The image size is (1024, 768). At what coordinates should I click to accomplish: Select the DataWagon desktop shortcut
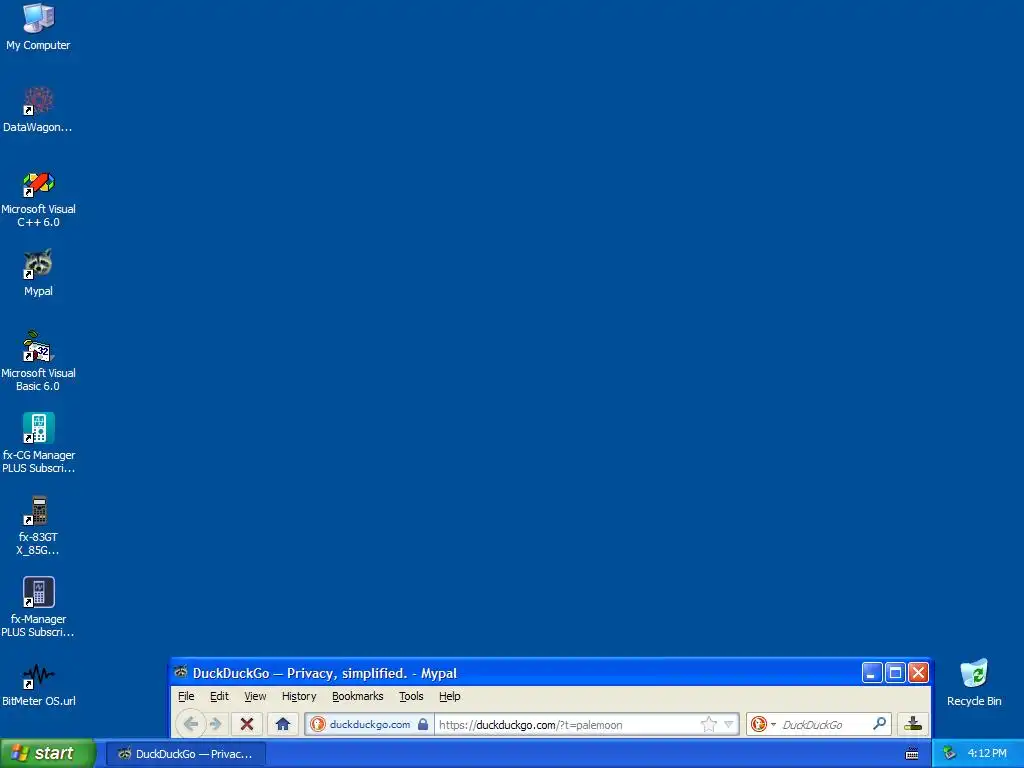[38, 110]
